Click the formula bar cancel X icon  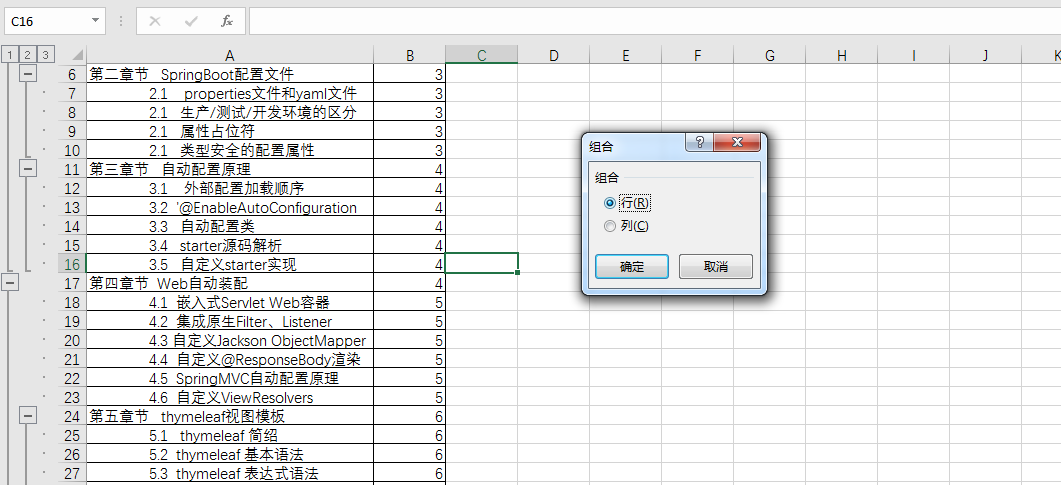(x=155, y=21)
